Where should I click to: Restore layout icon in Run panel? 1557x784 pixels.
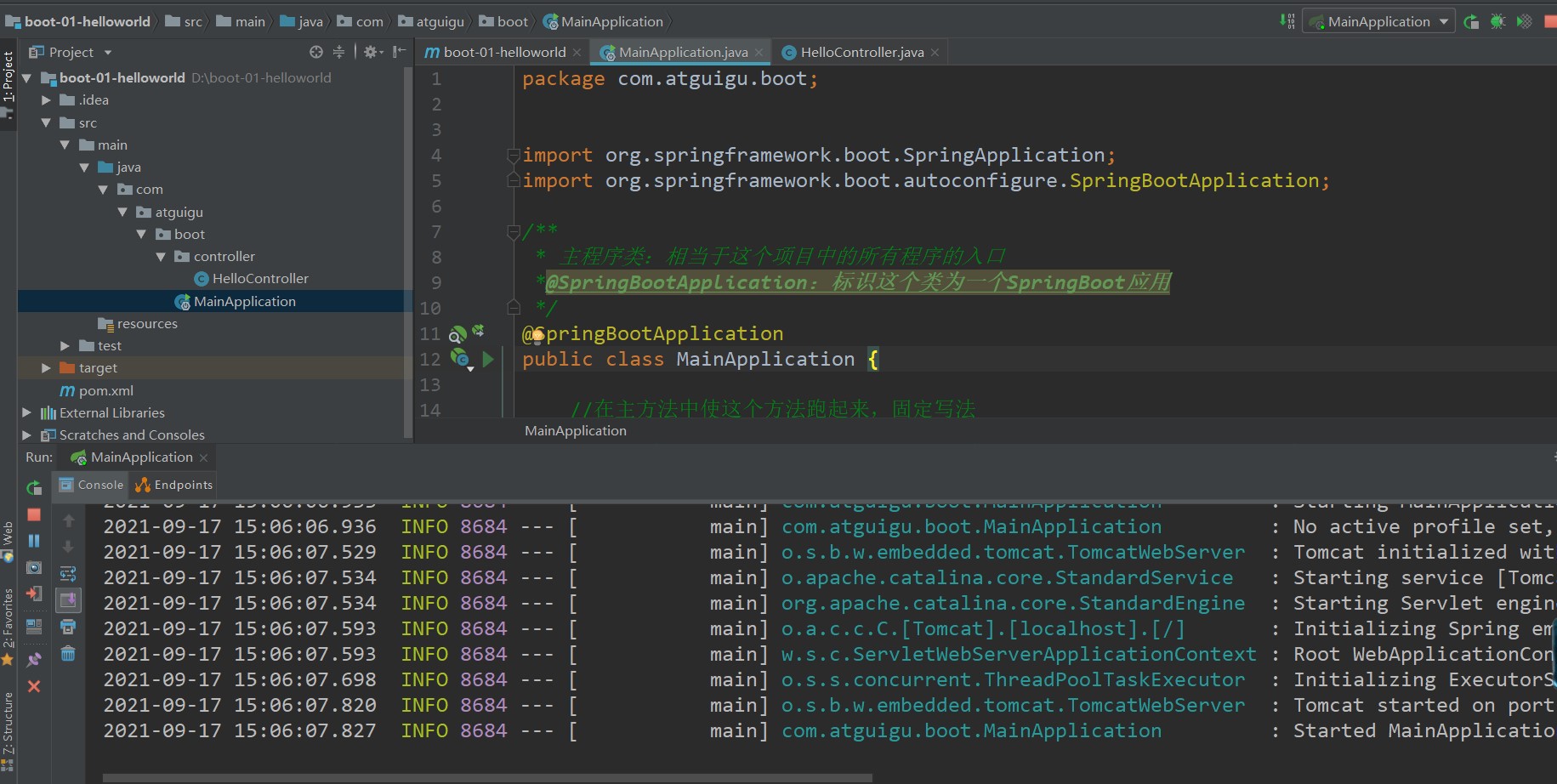click(34, 627)
